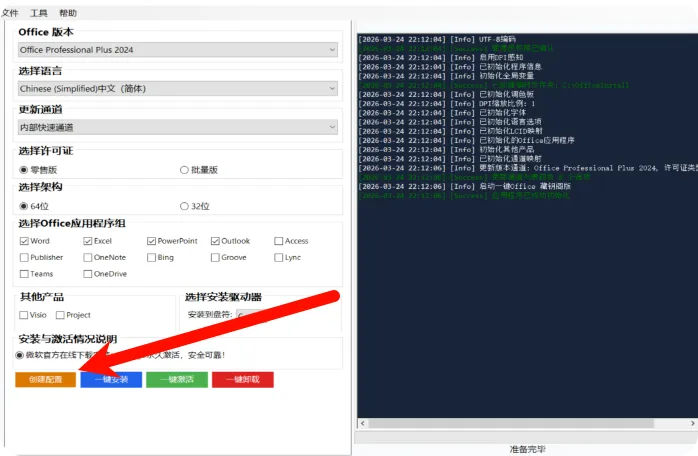Click the blue 一键安装 button

tap(111, 379)
